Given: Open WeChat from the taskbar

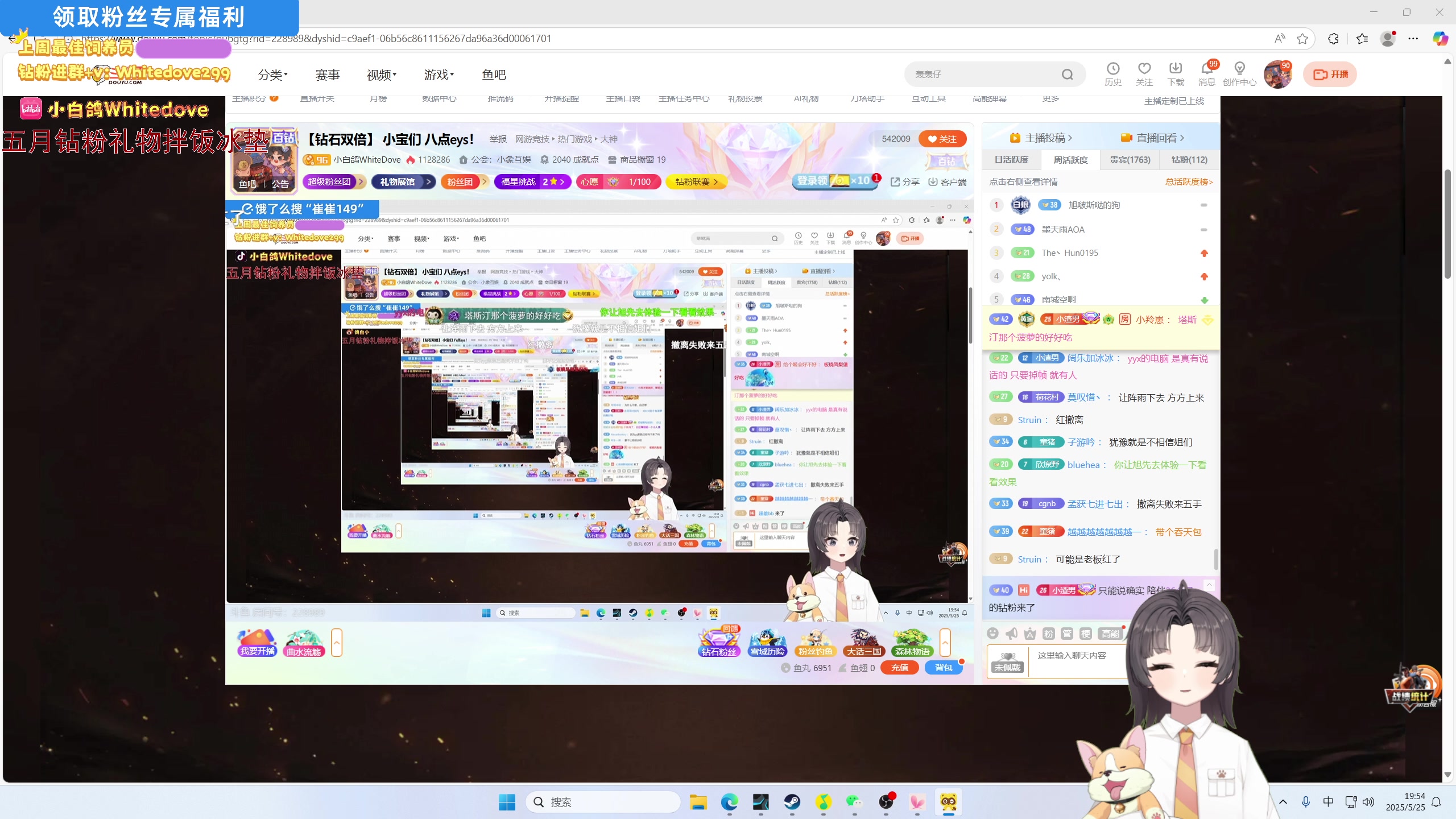Looking at the screenshot, I should pyautogui.click(x=854, y=802).
